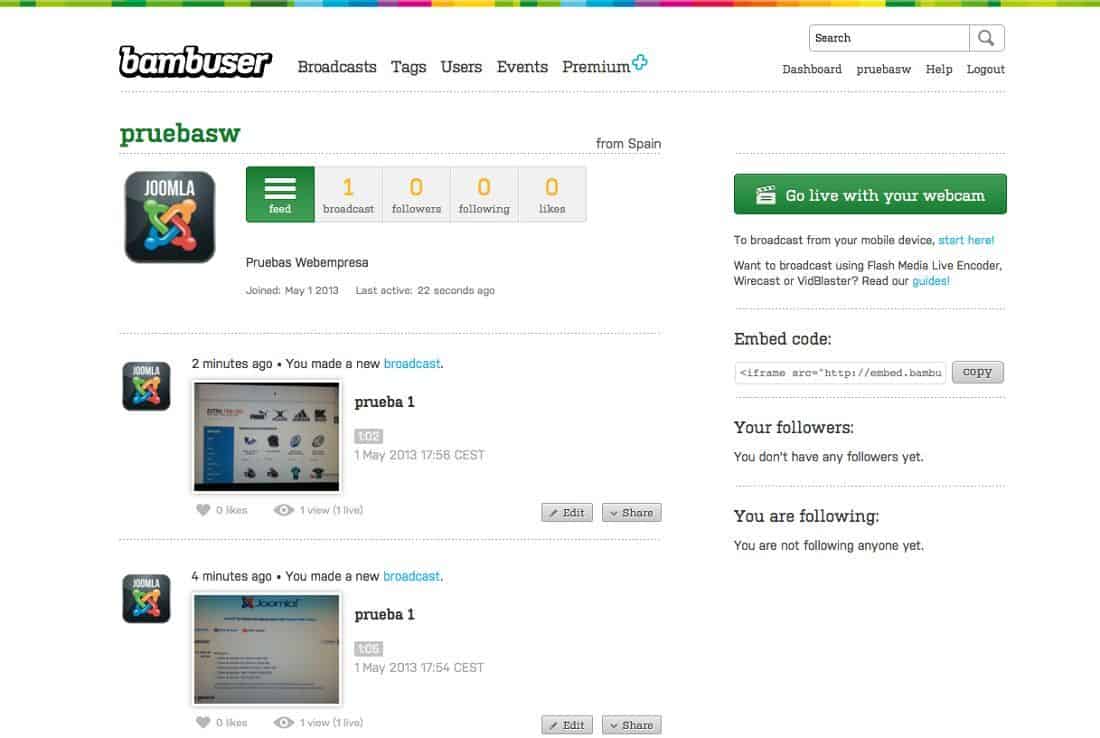The image size is (1100, 738).
Task: Click 'You don't have any followers yet.' text
Action: point(829,457)
